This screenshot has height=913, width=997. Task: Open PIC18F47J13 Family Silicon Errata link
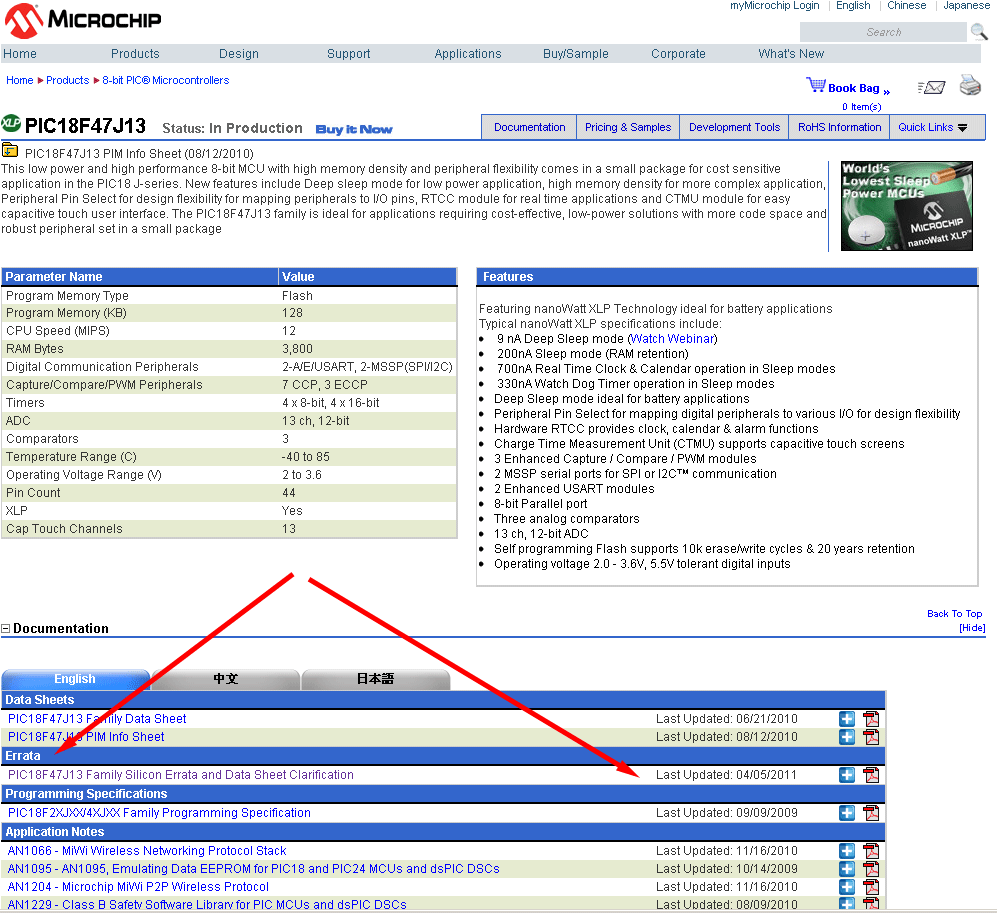(x=181, y=775)
